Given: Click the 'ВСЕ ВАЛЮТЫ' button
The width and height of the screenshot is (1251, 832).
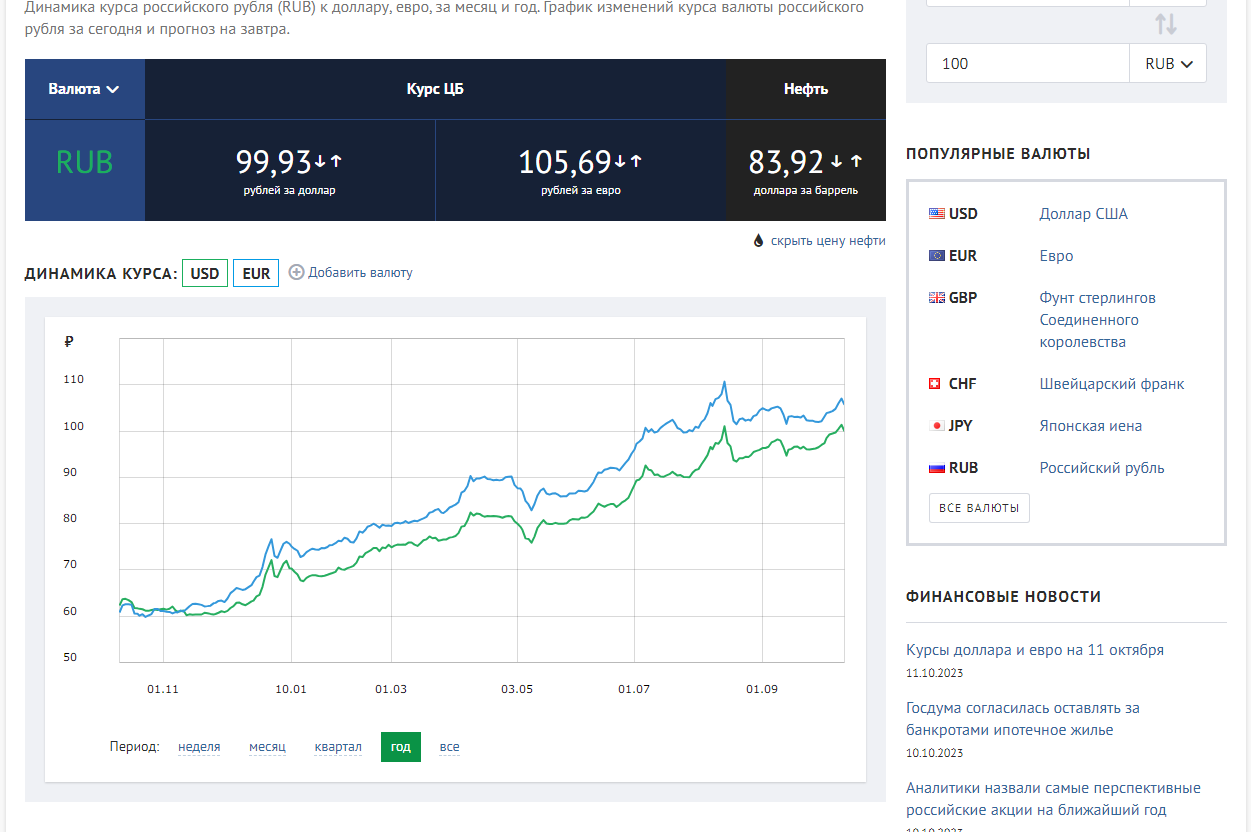Looking at the screenshot, I should 979,508.
